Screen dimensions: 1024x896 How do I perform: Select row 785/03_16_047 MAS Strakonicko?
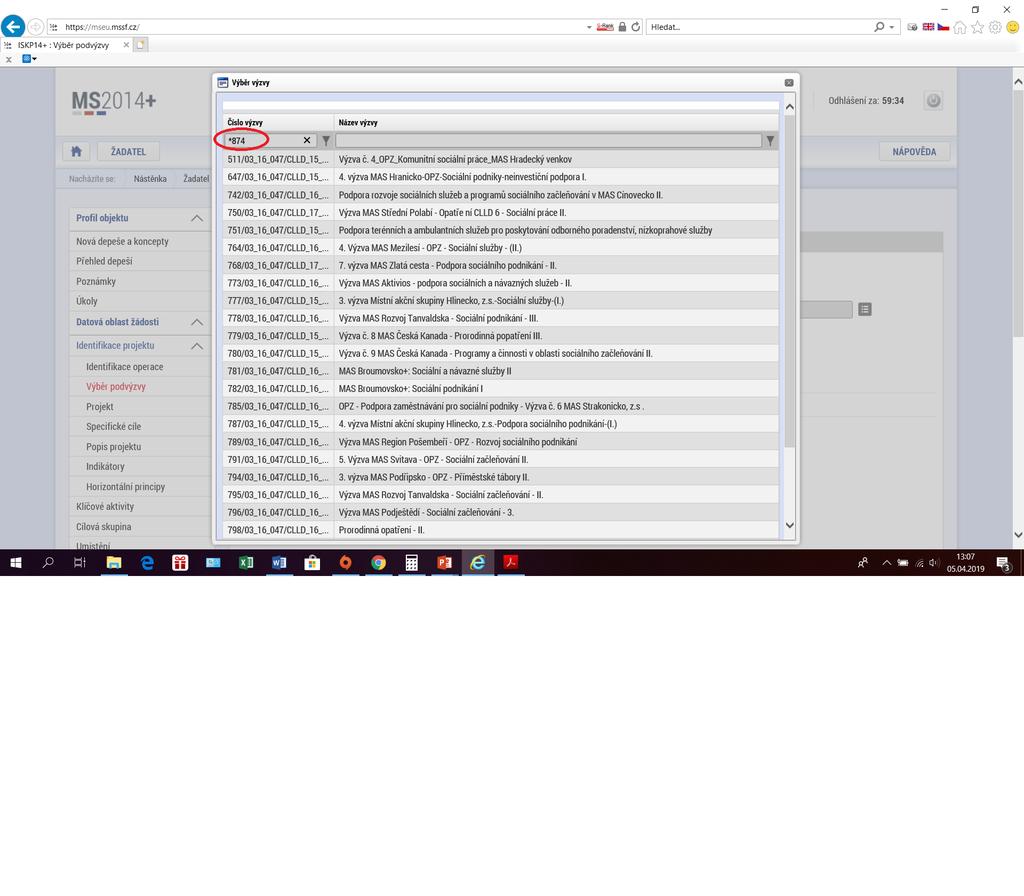(500, 406)
